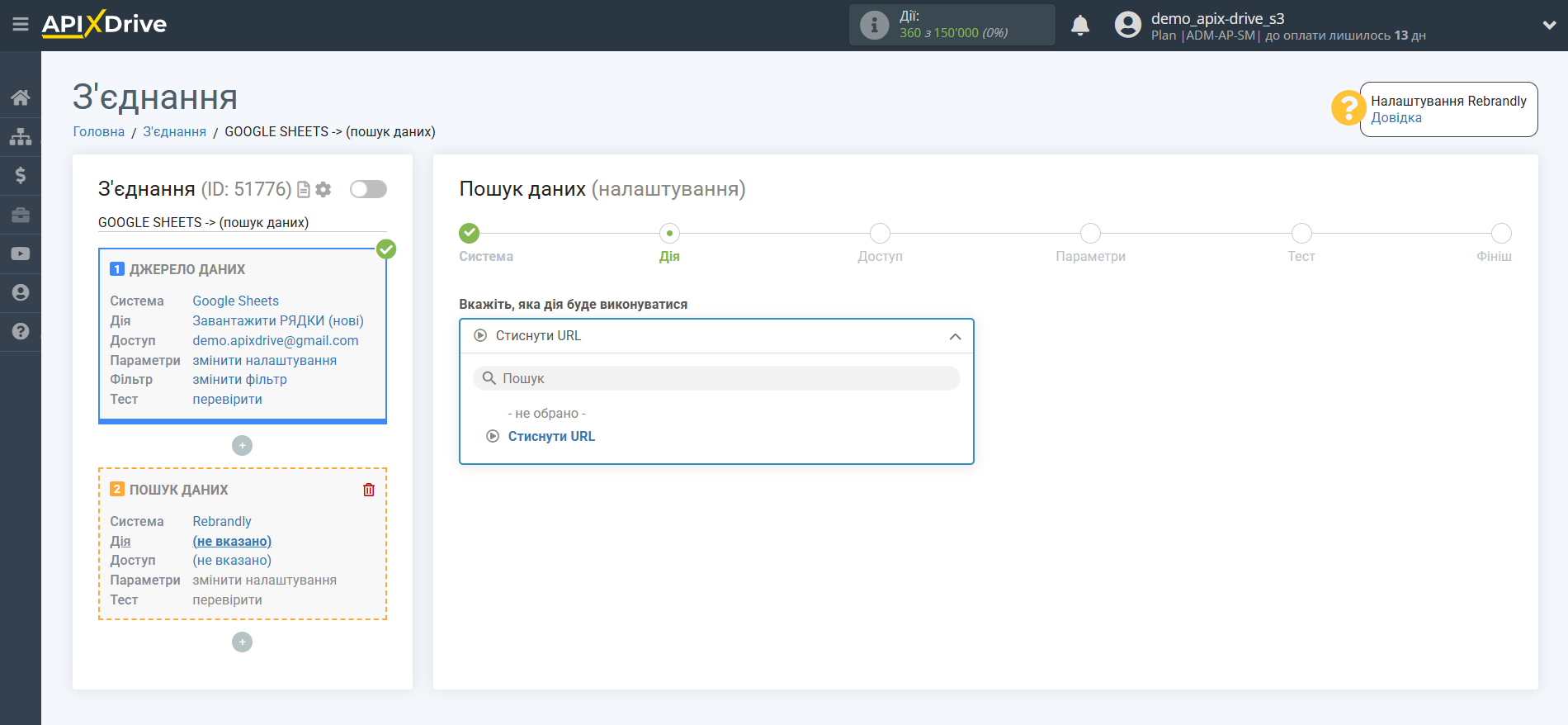Open connection settings gear icon
This screenshot has width=1568, height=725.
point(324,189)
